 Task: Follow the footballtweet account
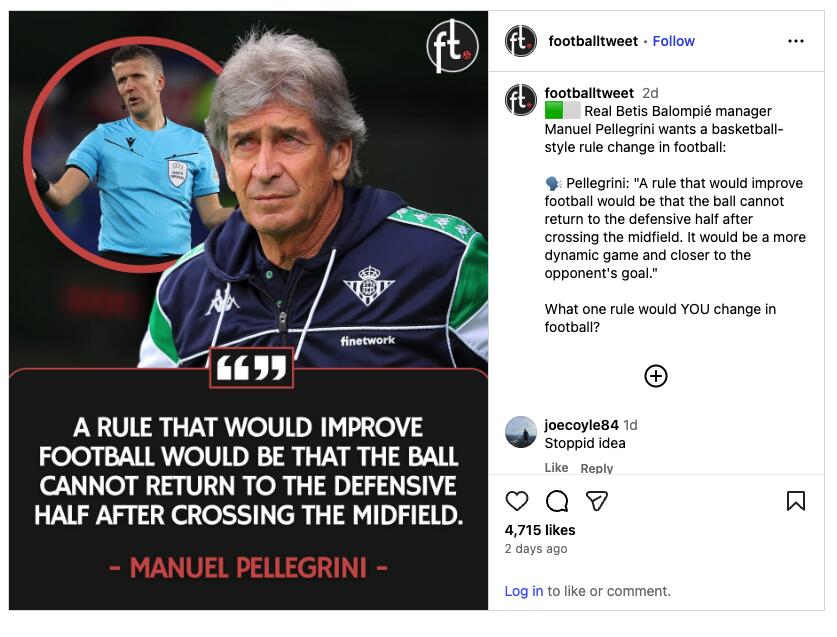673,41
